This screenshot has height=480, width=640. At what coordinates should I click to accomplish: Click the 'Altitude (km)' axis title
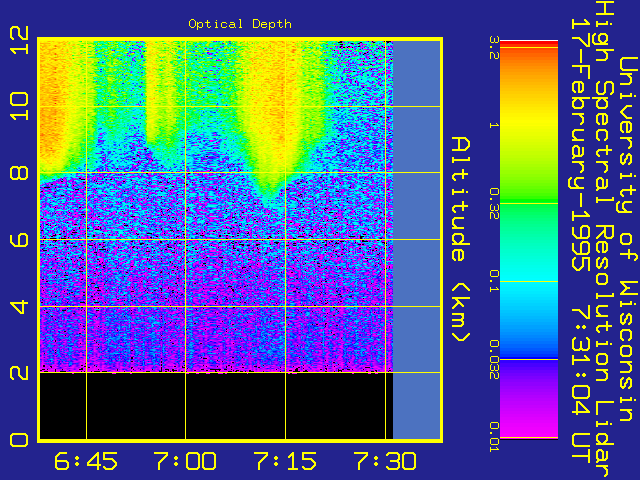[x=461, y=239]
